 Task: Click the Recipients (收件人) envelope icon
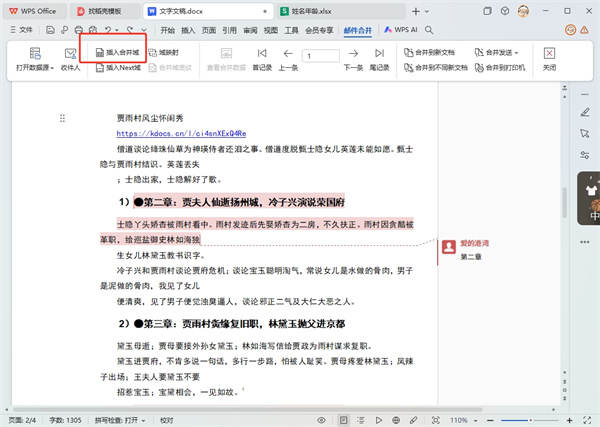pyautogui.click(x=70, y=53)
